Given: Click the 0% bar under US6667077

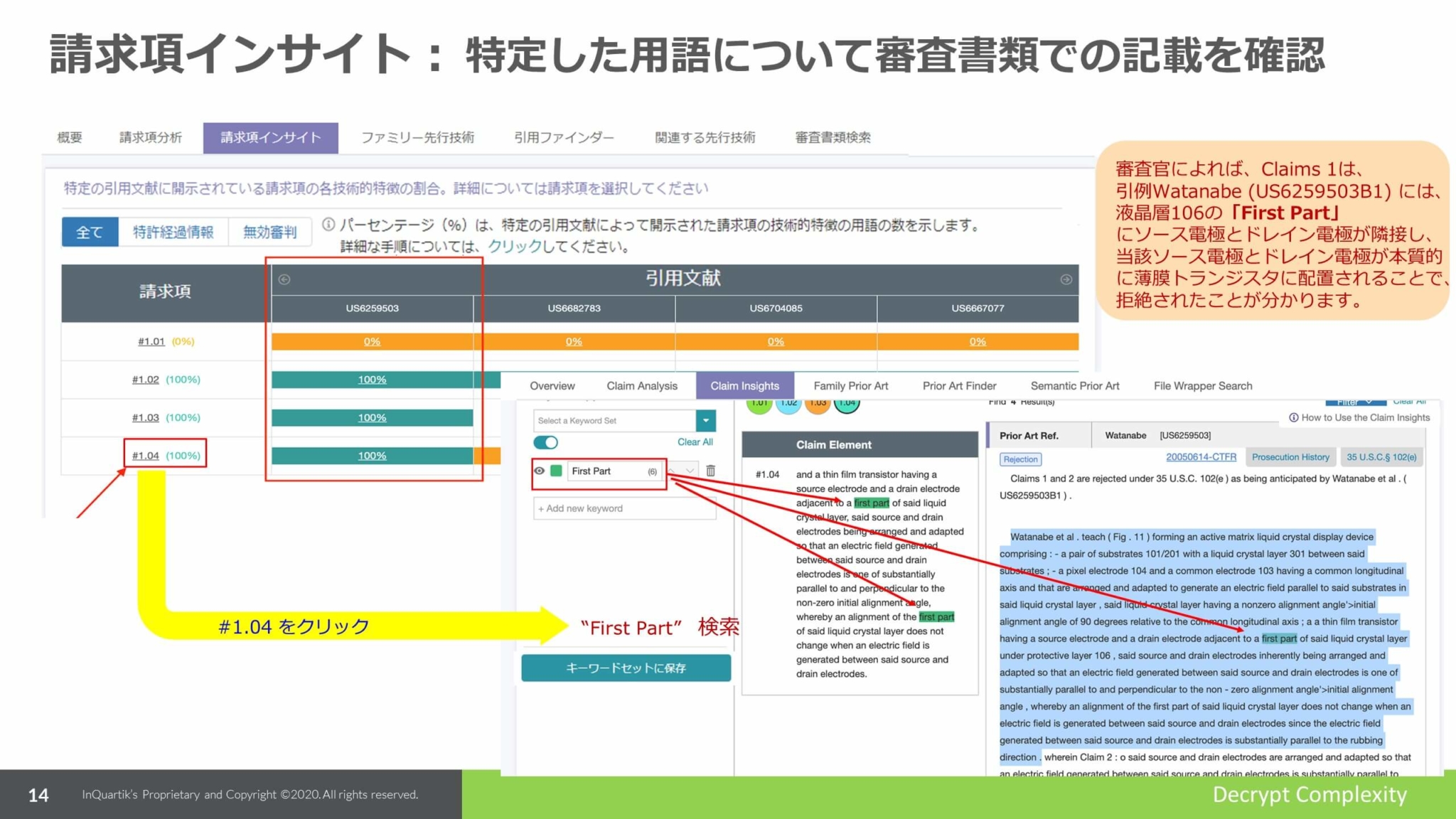Looking at the screenshot, I should click(x=978, y=342).
